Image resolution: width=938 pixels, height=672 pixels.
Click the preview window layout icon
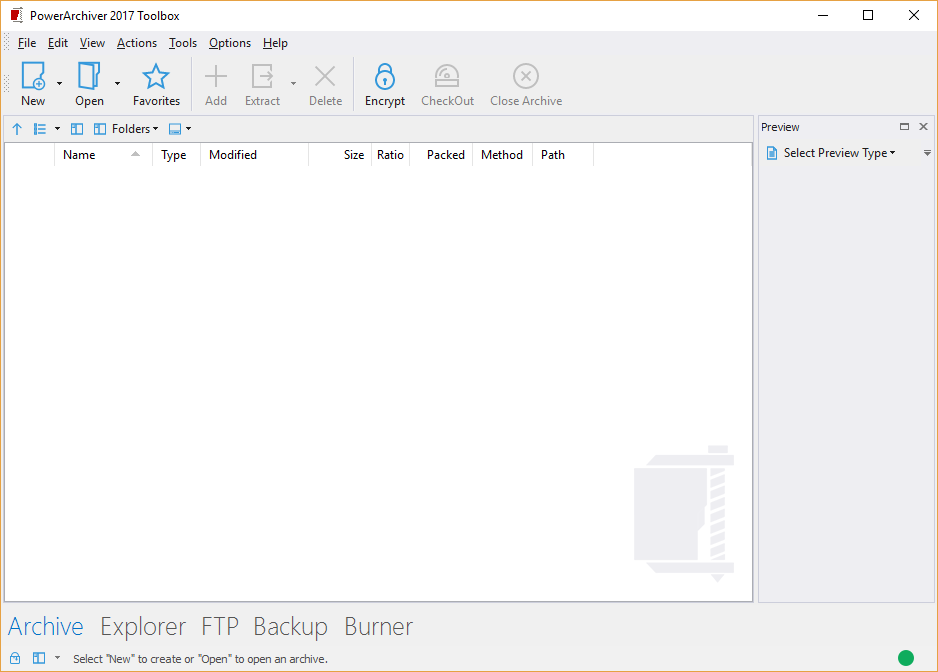(175, 129)
